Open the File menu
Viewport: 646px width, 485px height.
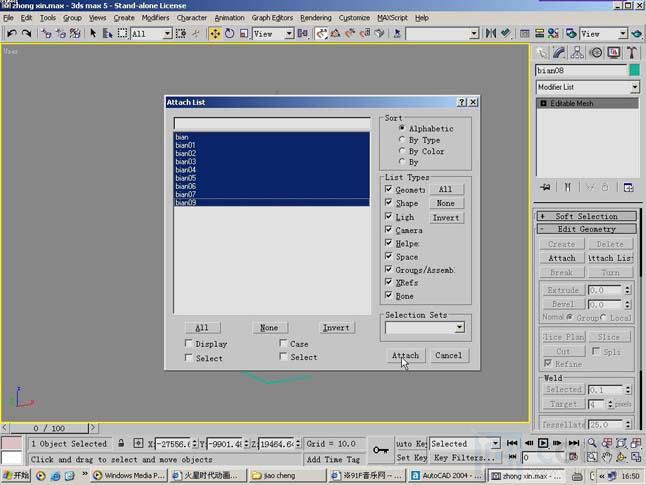pos(8,18)
